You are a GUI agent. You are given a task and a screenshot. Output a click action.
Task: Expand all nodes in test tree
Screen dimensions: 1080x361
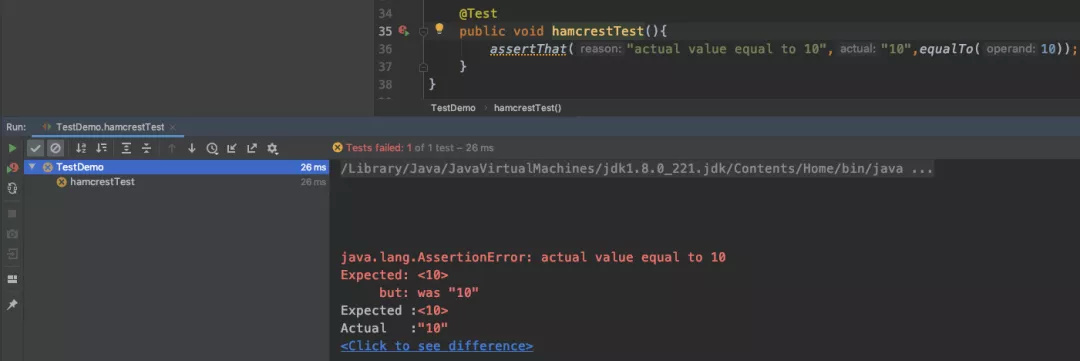(126, 148)
